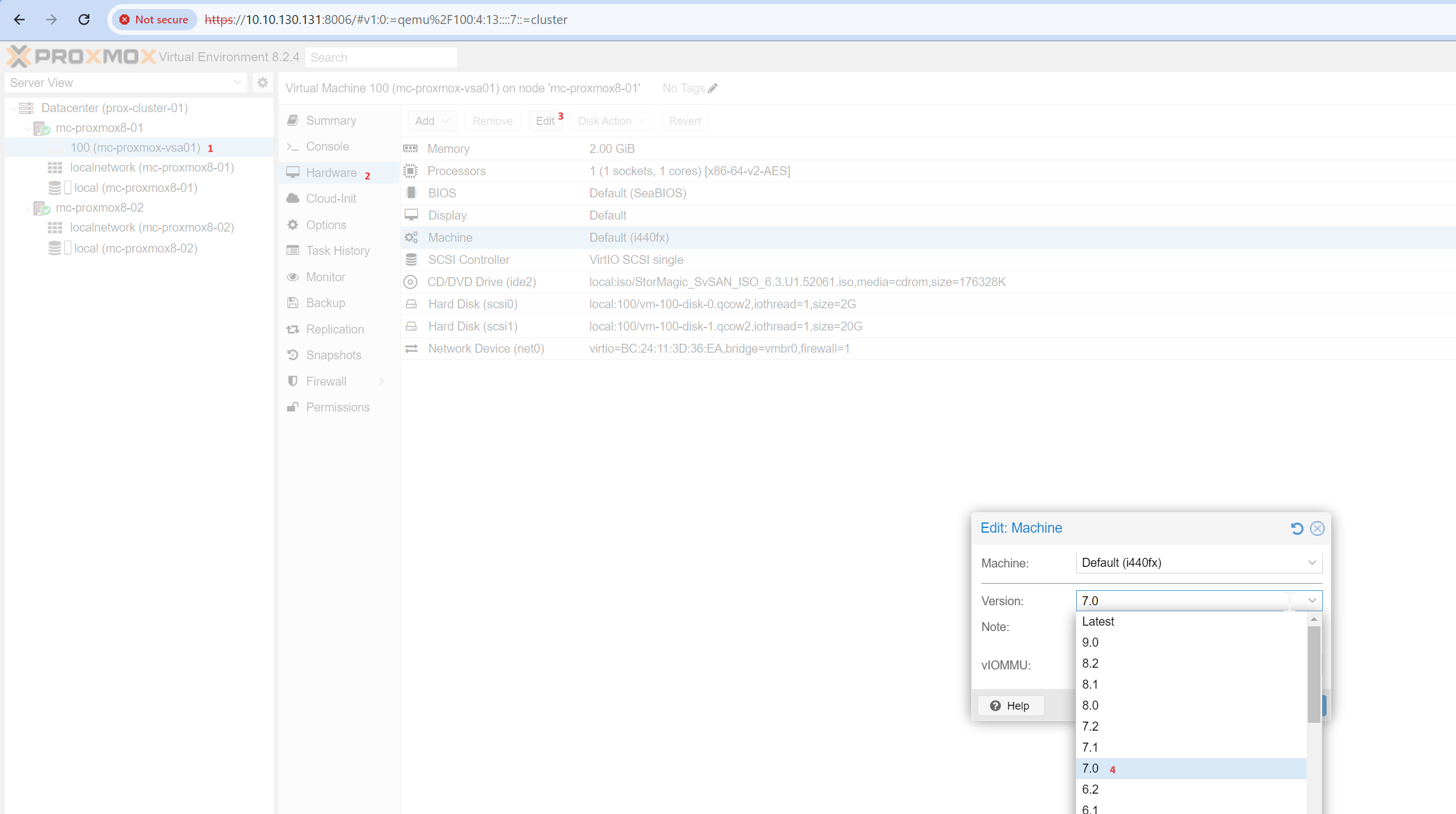Viewport: 1456px width, 814px height.
Task: Toggle the Version dropdown arrow
Action: tap(1312, 600)
